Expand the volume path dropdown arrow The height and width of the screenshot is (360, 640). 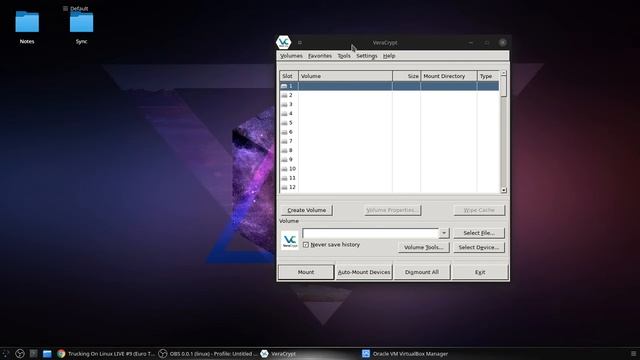coord(444,233)
